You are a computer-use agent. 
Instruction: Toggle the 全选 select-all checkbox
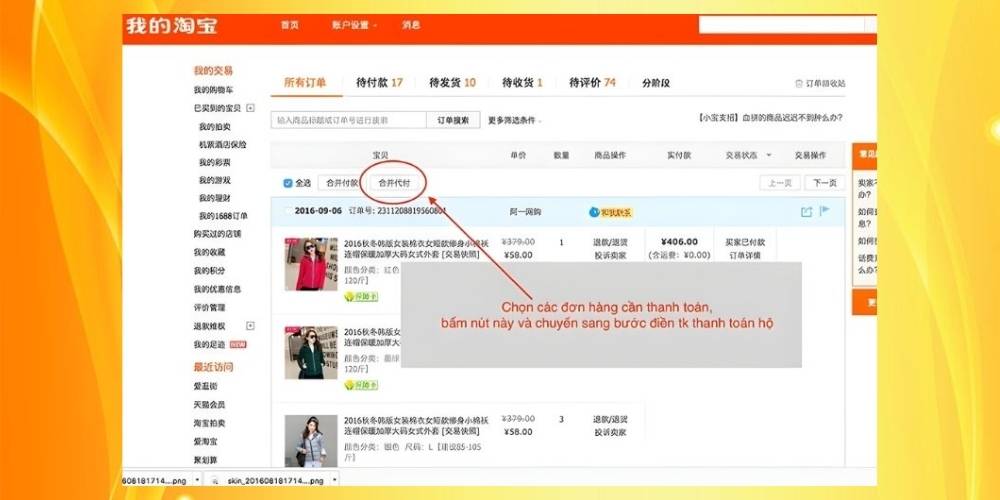pyautogui.click(x=288, y=183)
